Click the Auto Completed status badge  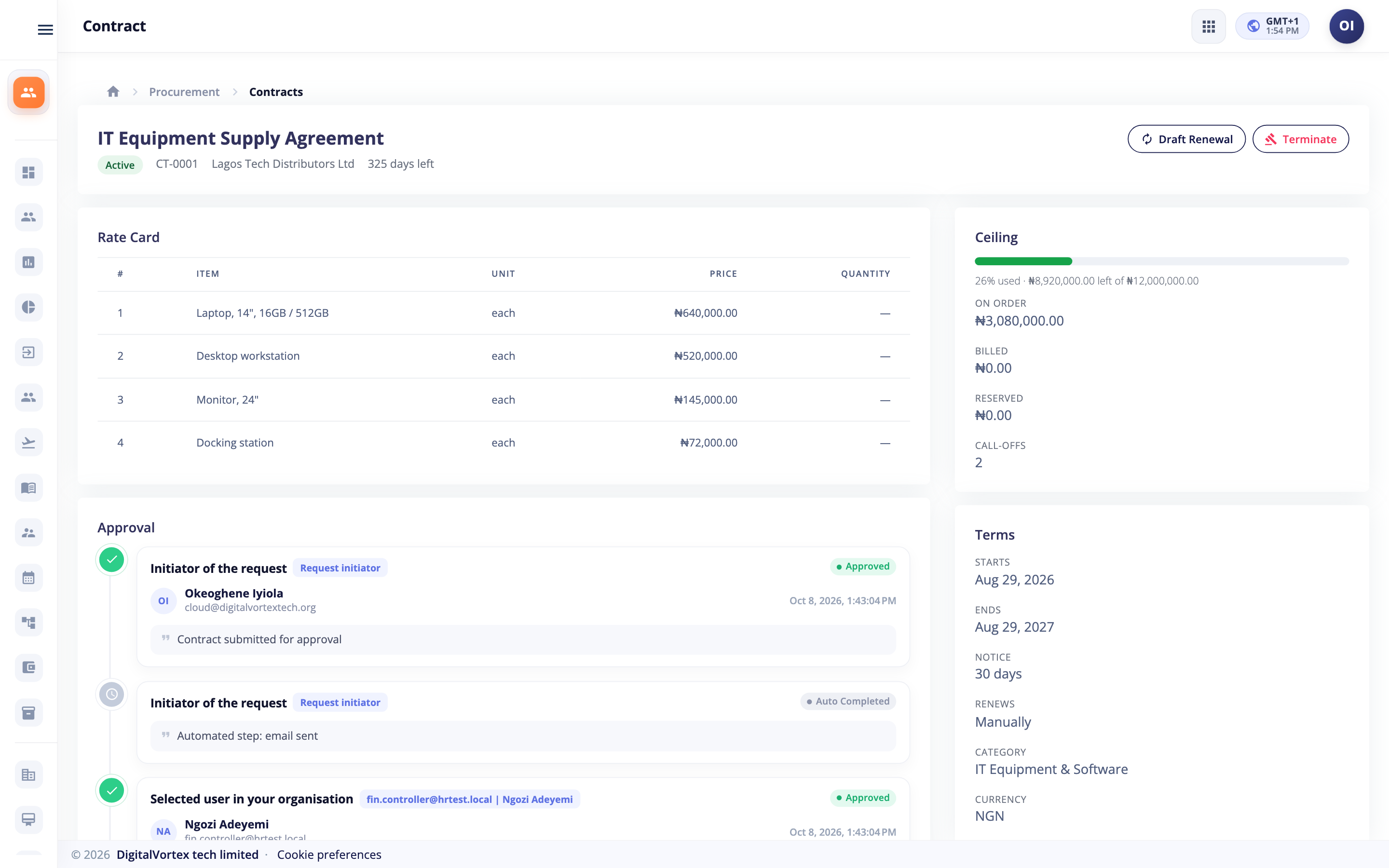pyautogui.click(x=848, y=701)
